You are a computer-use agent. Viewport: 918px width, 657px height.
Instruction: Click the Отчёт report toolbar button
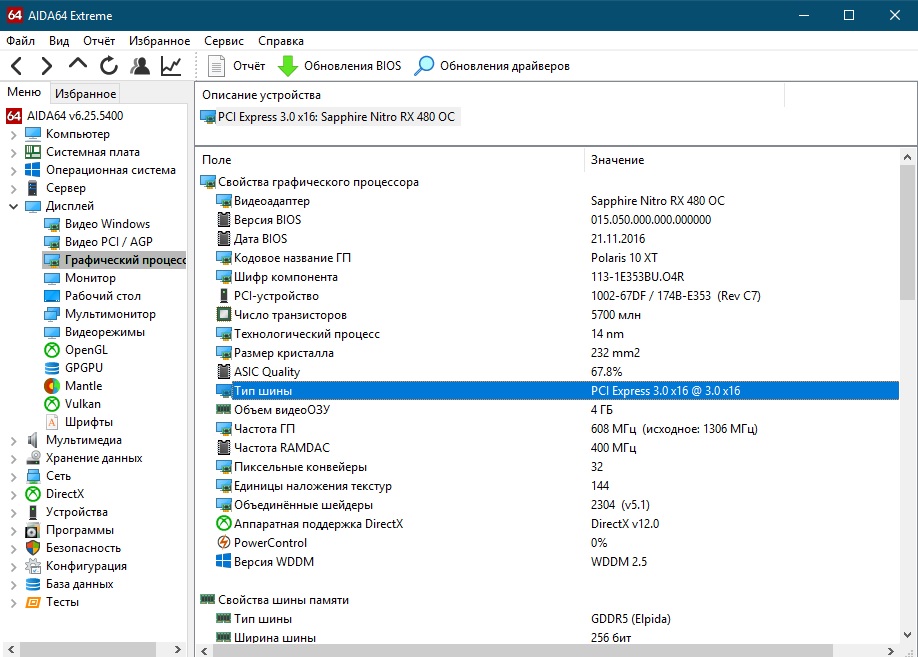tap(237, 66)
